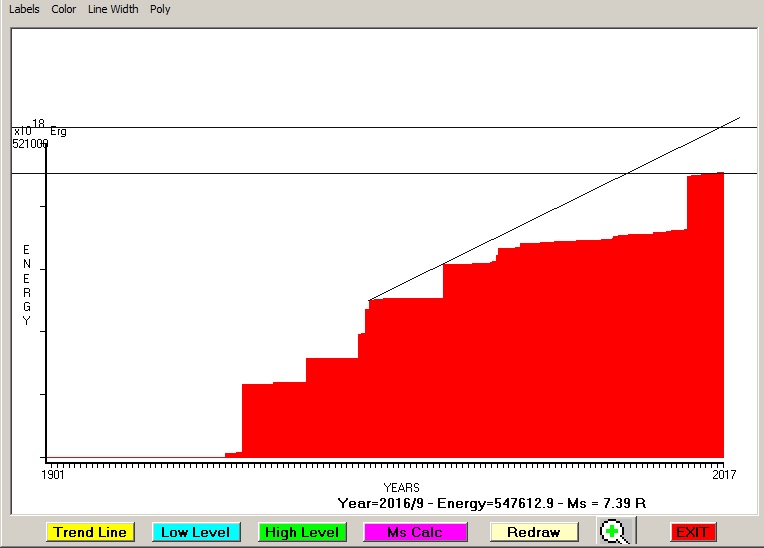
Task: Click the Redraw button
Action: click(533, 532)
